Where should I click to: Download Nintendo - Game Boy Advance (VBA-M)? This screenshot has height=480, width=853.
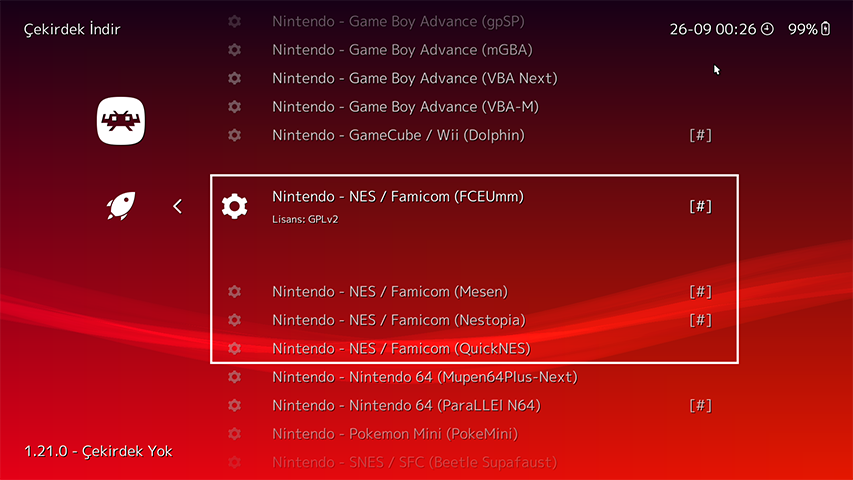click(405, 107)
